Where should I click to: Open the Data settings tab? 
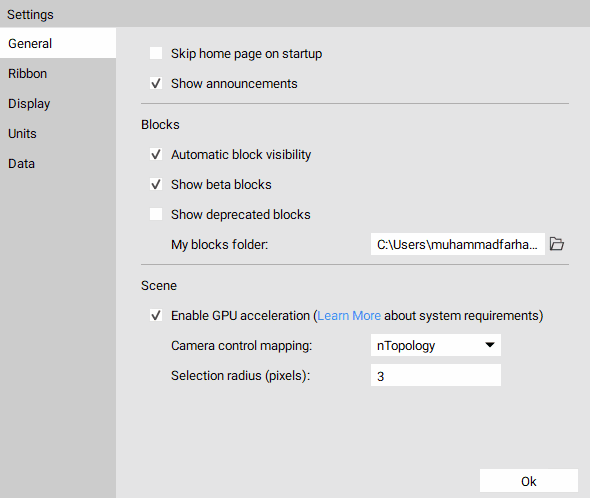click(x=58, y=164)
